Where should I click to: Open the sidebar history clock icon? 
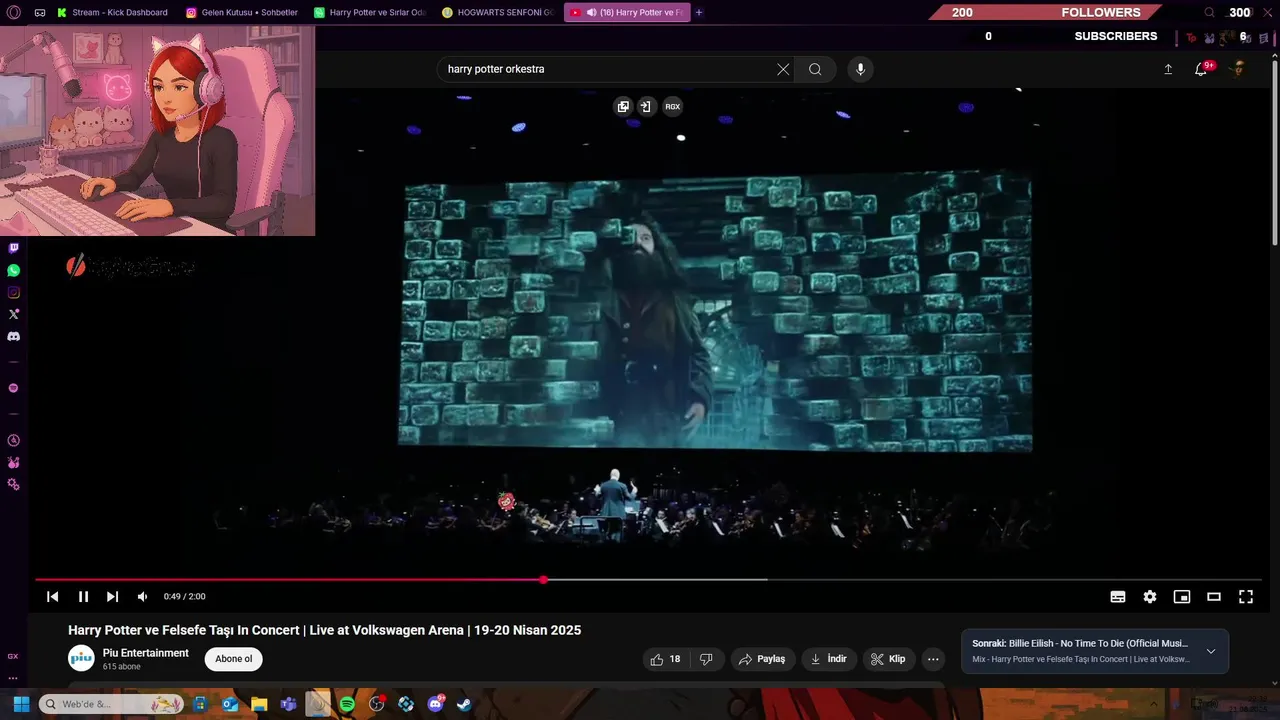pos(13,440)
